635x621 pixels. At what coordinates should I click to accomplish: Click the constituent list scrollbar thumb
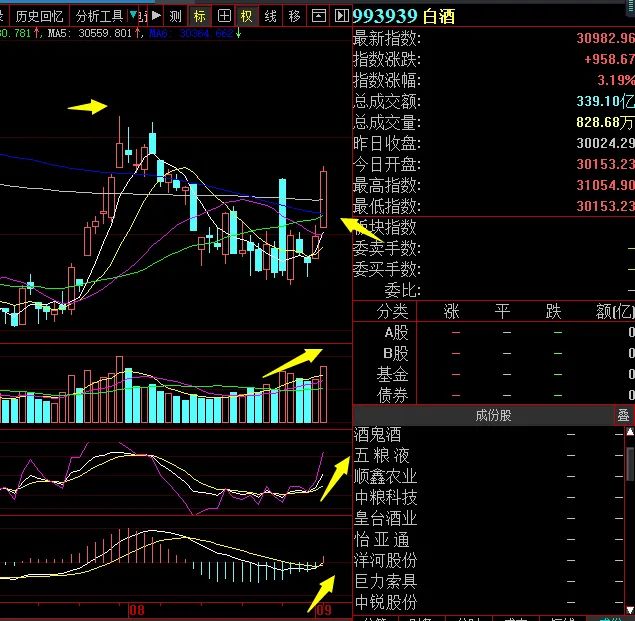(630, 464)
